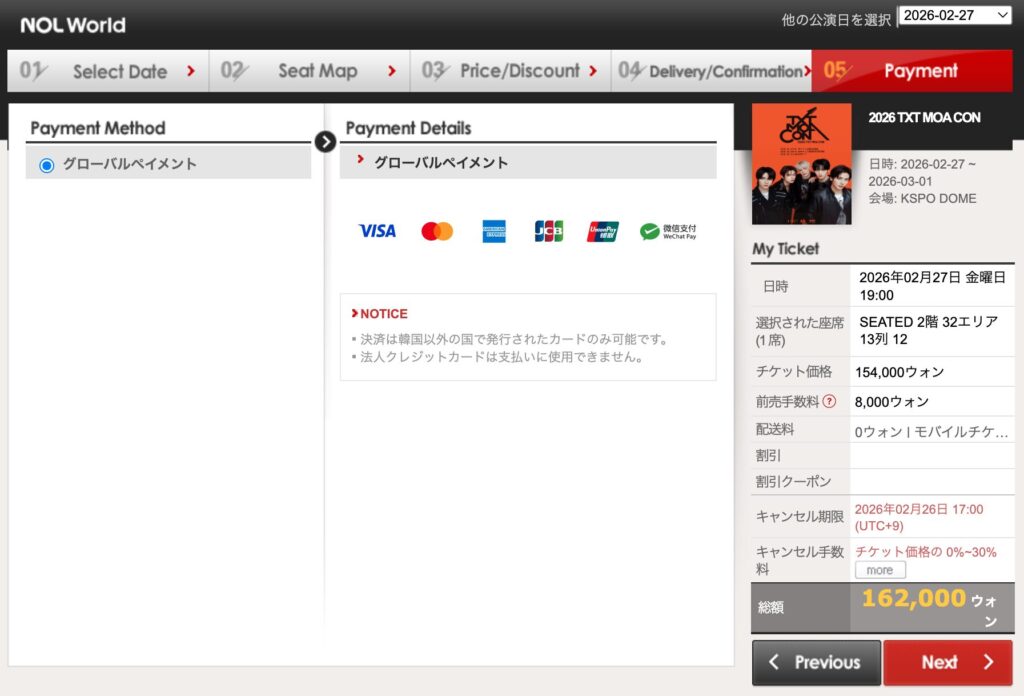Click the round arrow icon beside Payment Details
The width and height of the screenshot is (1024, 696).
click(325, 141)
